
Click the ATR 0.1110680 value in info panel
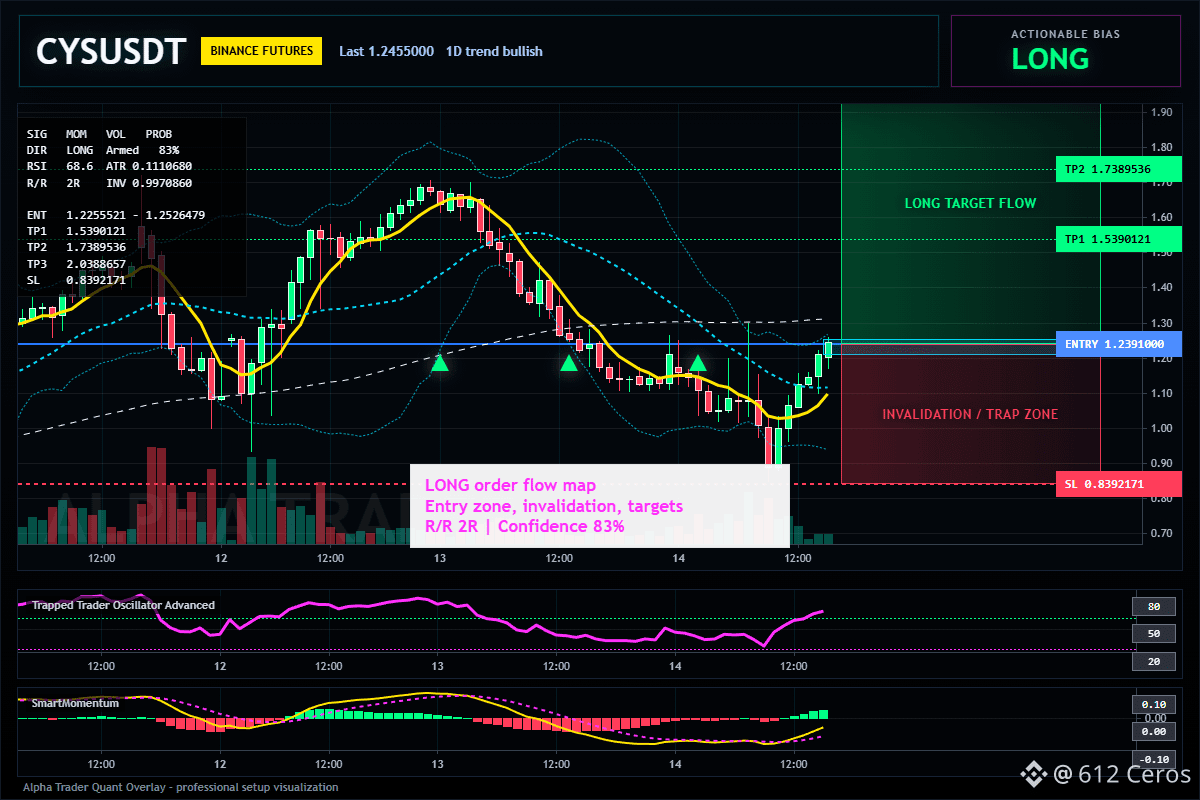click(x=149, y=166)
